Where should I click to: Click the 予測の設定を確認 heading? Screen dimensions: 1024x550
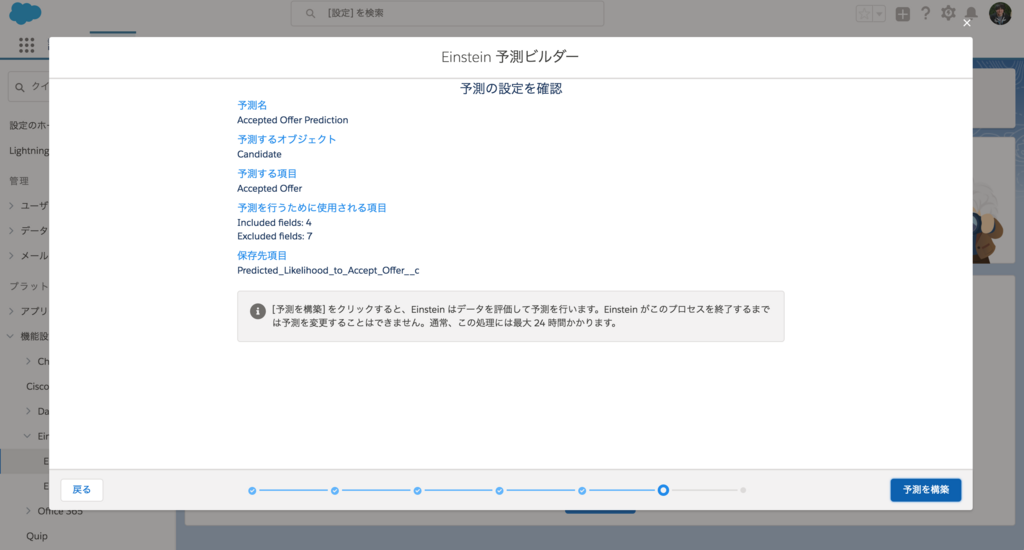click(x=511, y=89)
